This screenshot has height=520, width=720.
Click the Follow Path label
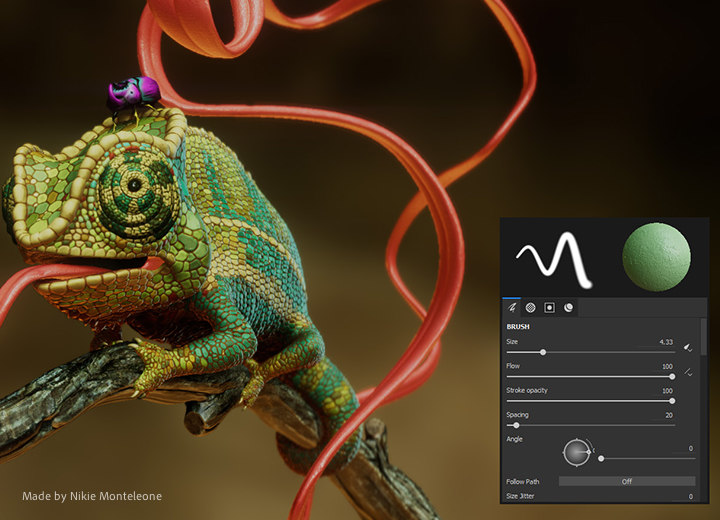523,481
